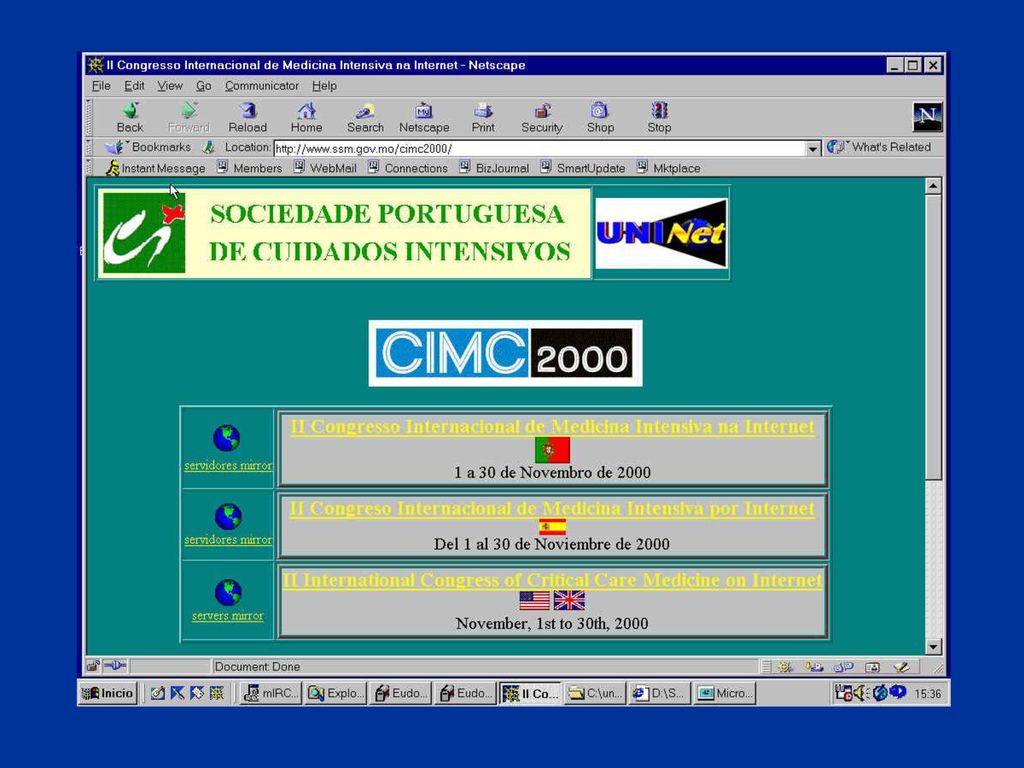Open the BizJournal bookmark
Viewport: 1024px width, 768px height.
[494, 168]
